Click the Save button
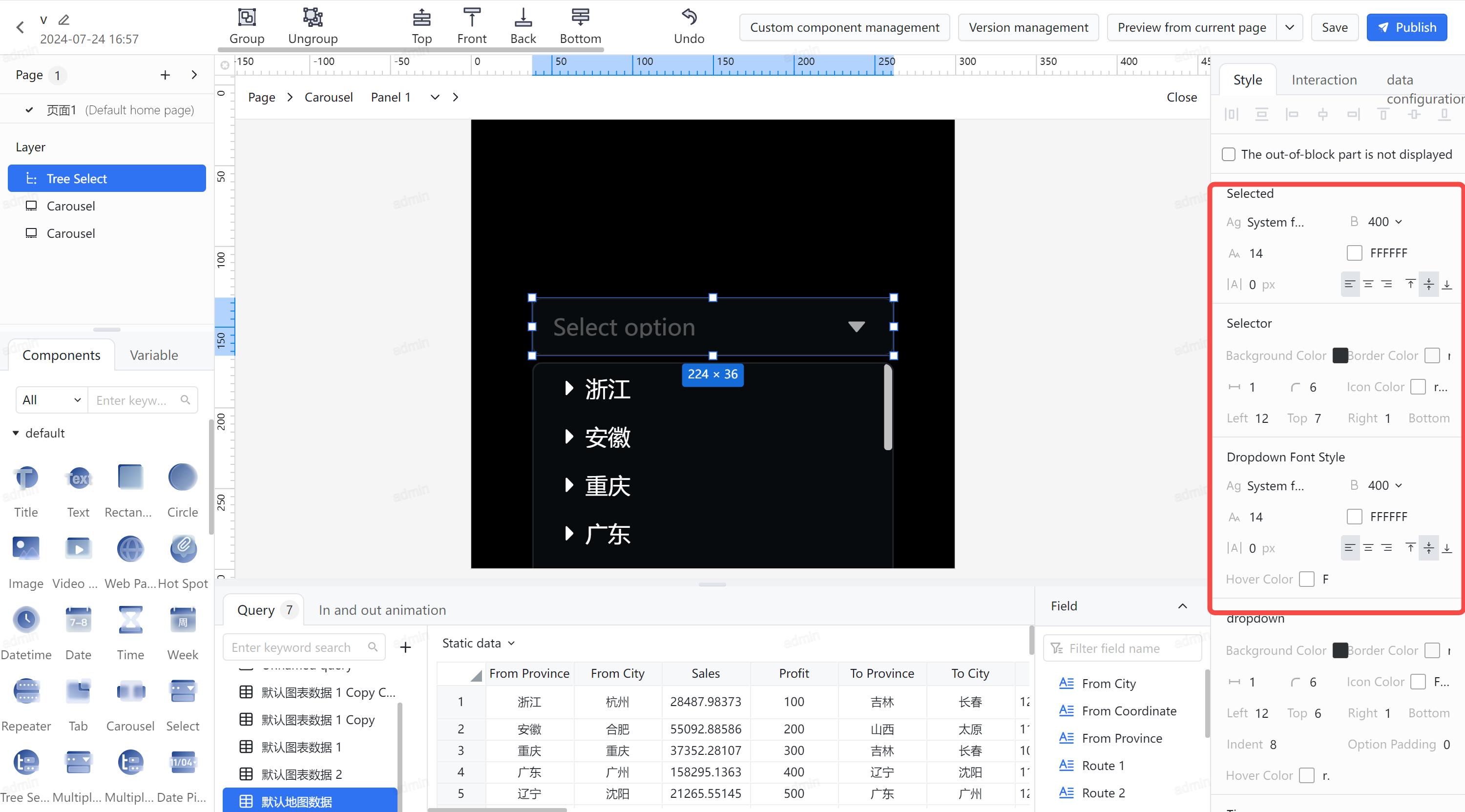 tap(1334, 27)
